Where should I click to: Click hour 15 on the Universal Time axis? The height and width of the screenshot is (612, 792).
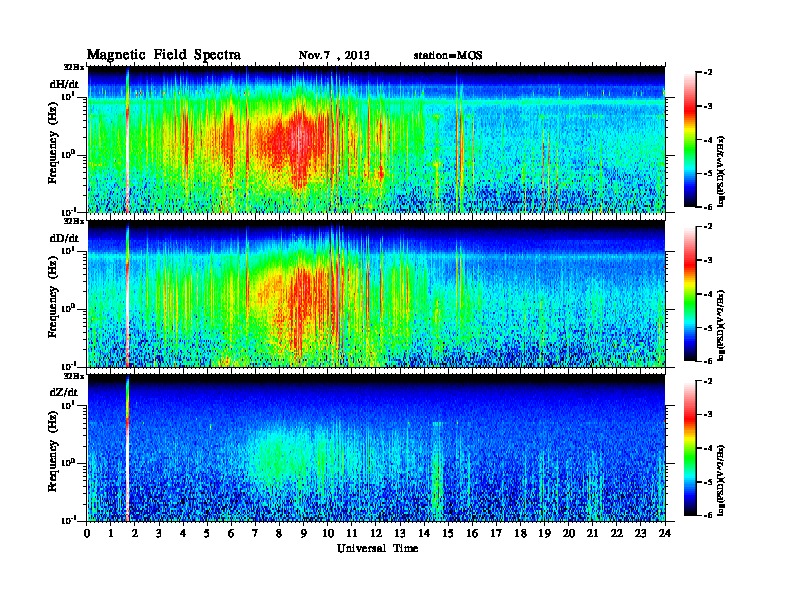click(448, 534)
